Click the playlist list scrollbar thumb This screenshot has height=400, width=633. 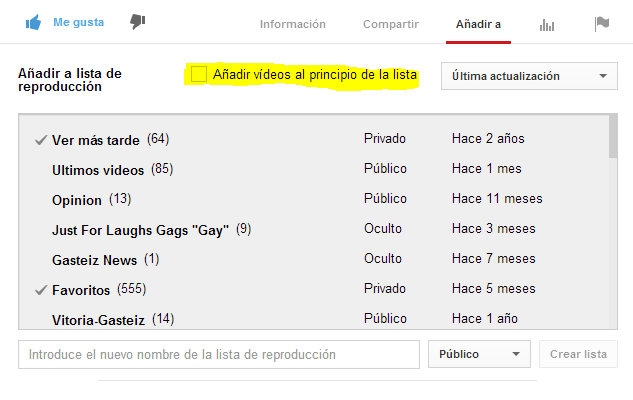coord(613,136)
